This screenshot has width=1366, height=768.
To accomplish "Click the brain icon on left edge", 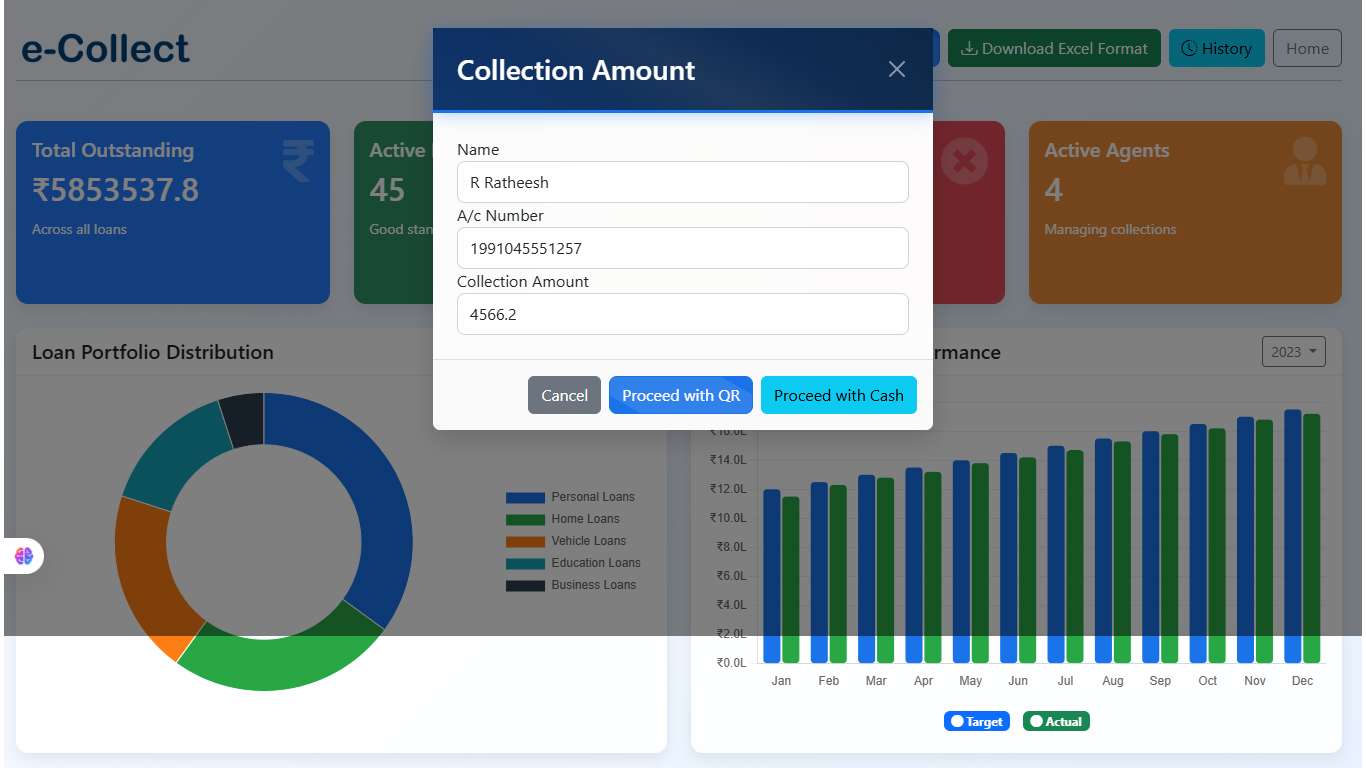I will [24, 556].
